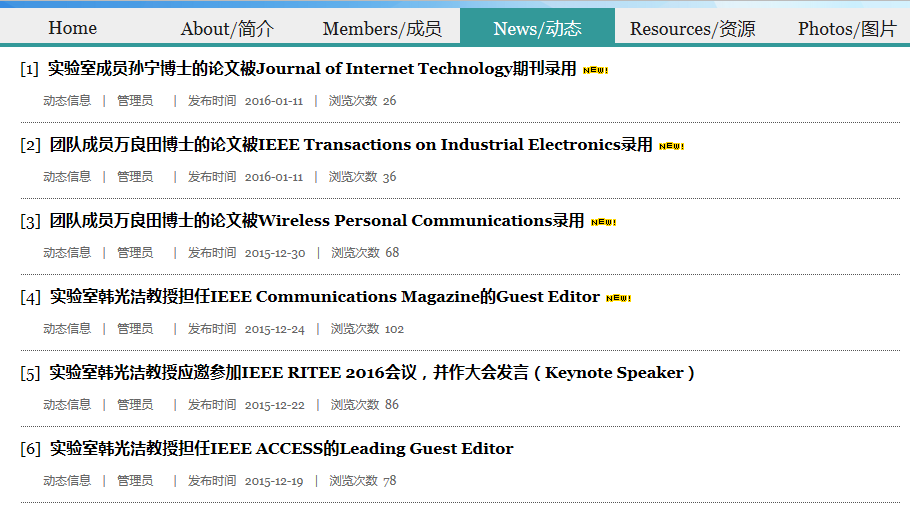The image size is (910, 514).
Task: View the IEEE RITEE 2016 Keynote Speaker news
Action: coord(371,373)
